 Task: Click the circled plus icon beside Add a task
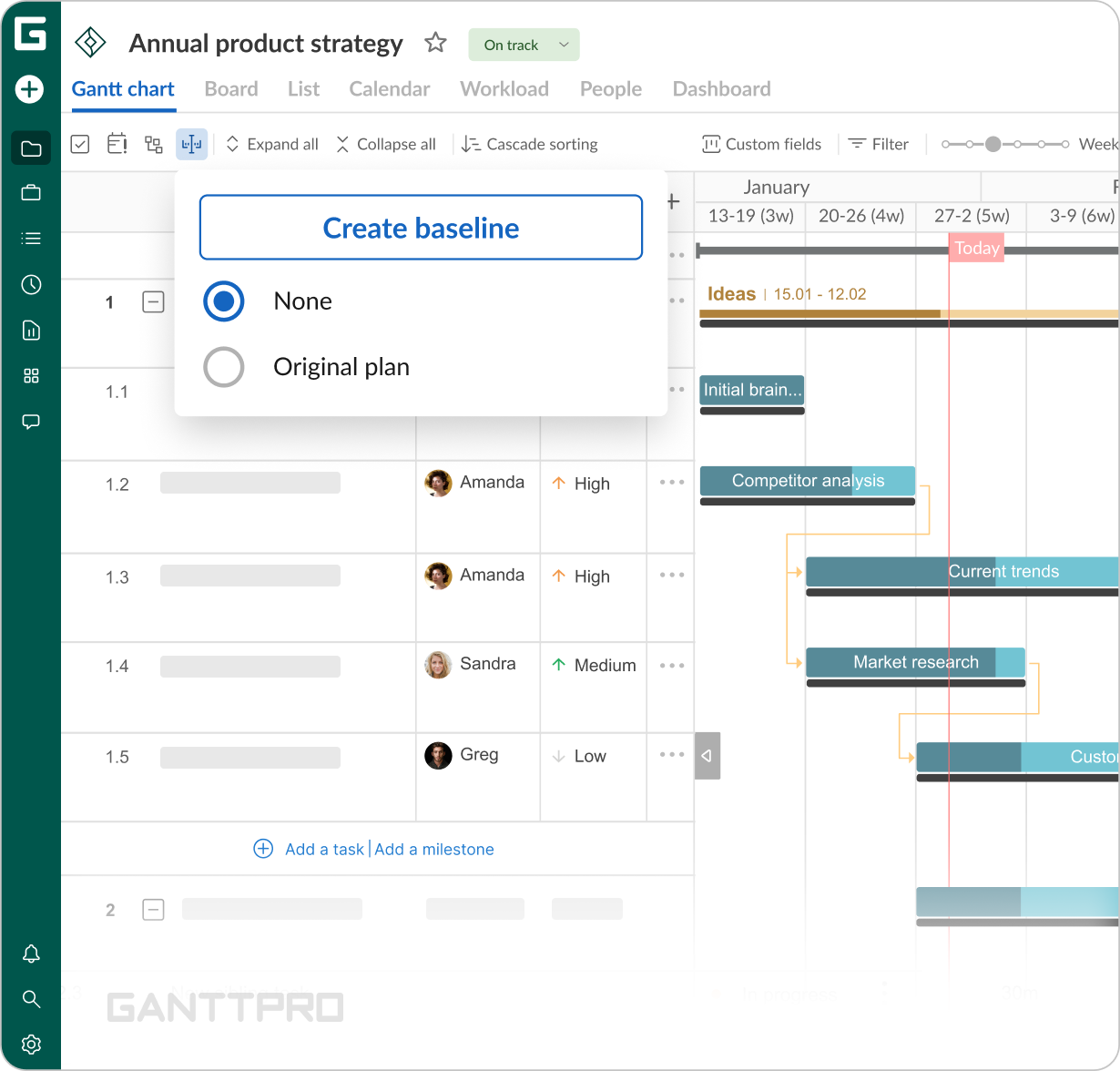(x=263, y=849)
